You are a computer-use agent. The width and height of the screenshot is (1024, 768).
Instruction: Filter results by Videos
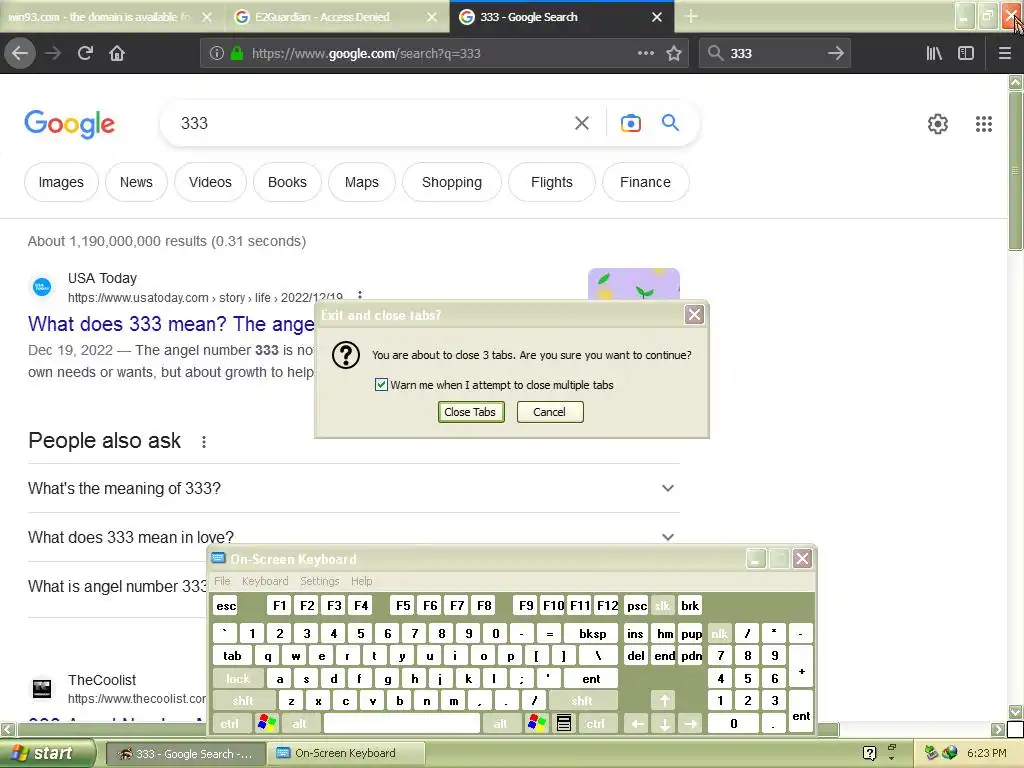(x=210, y=182)
